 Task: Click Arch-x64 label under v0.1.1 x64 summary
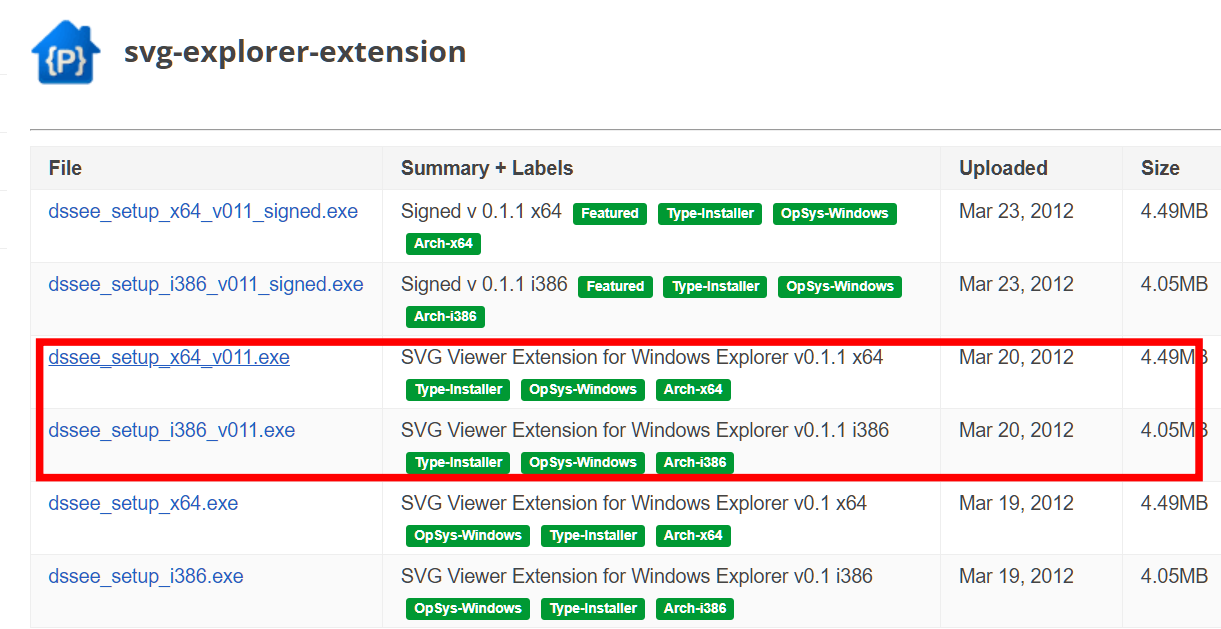pyautogui.click(x=693, y=390)
